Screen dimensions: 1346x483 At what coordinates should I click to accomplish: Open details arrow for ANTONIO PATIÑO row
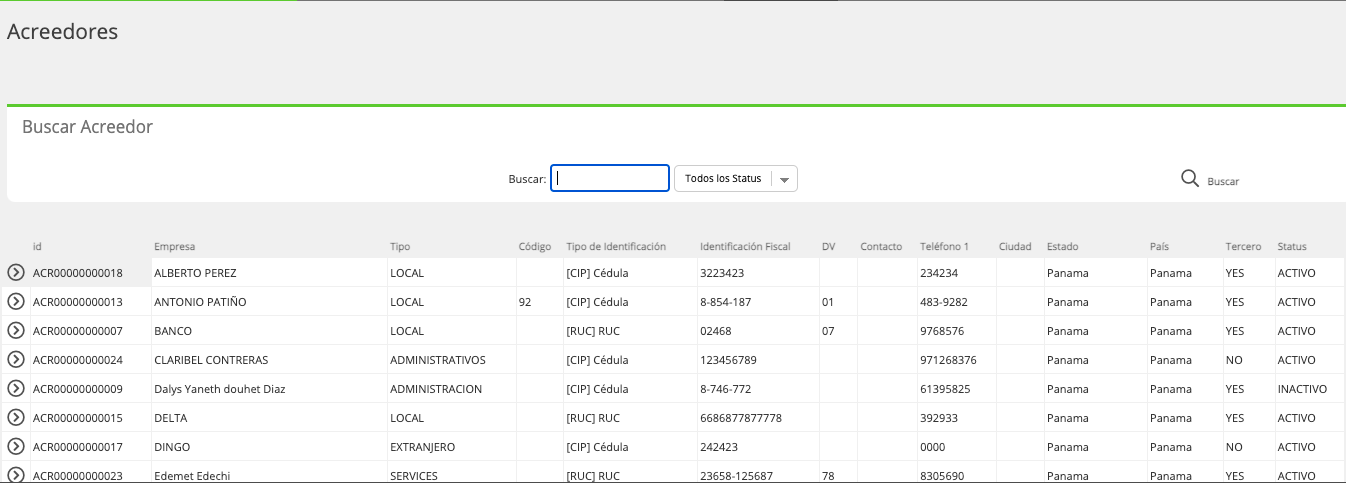click(15, 301)
